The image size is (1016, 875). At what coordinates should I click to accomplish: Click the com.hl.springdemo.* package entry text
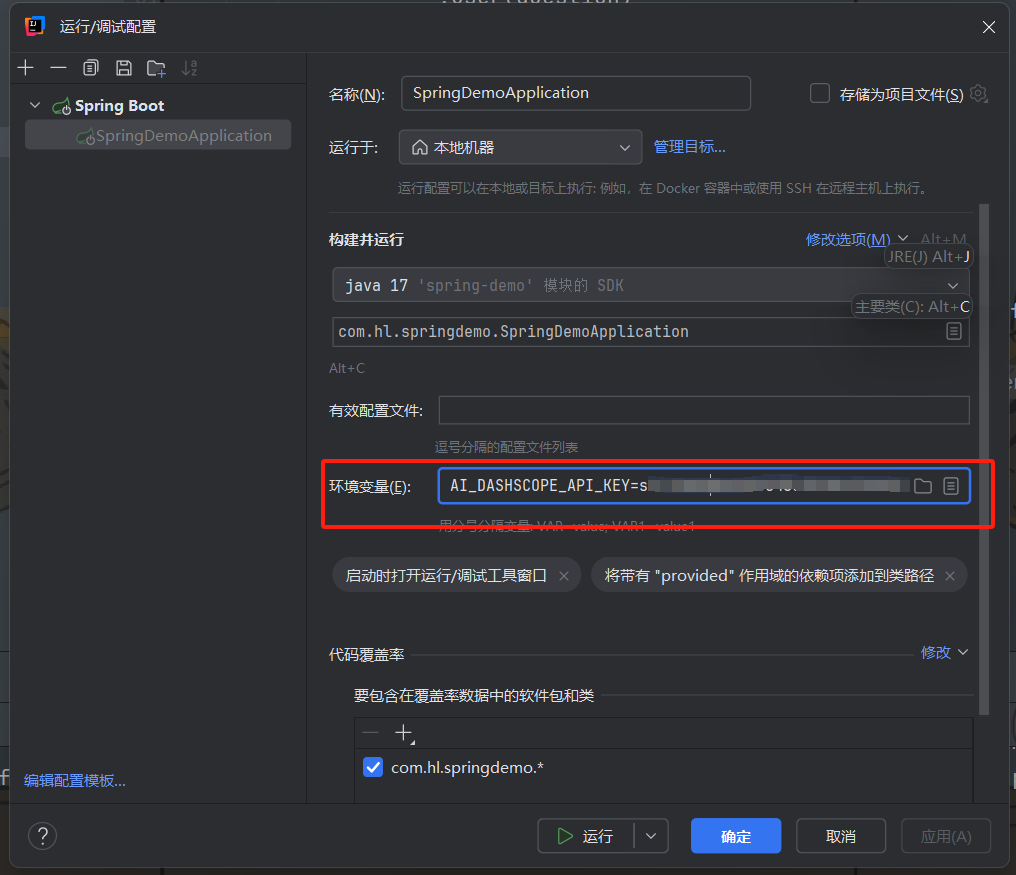point(467,767)
